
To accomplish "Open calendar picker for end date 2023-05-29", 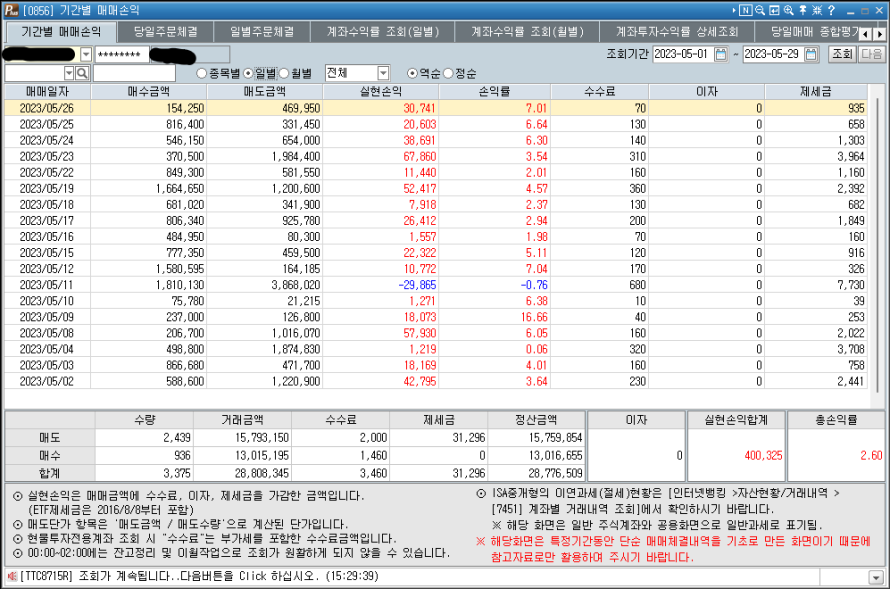I will (x=811, y=54).
